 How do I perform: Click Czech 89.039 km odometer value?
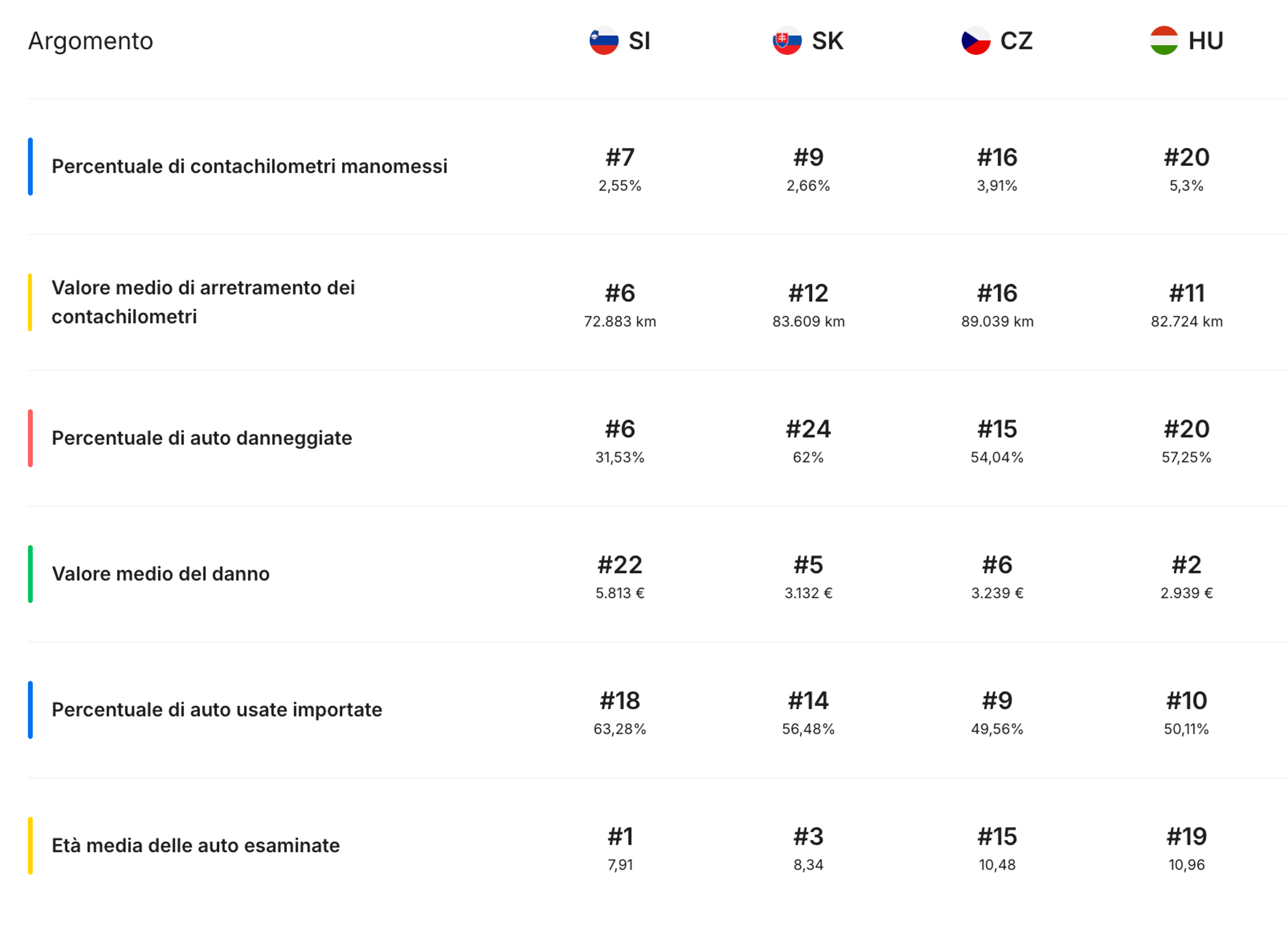[x=997, y=321]
